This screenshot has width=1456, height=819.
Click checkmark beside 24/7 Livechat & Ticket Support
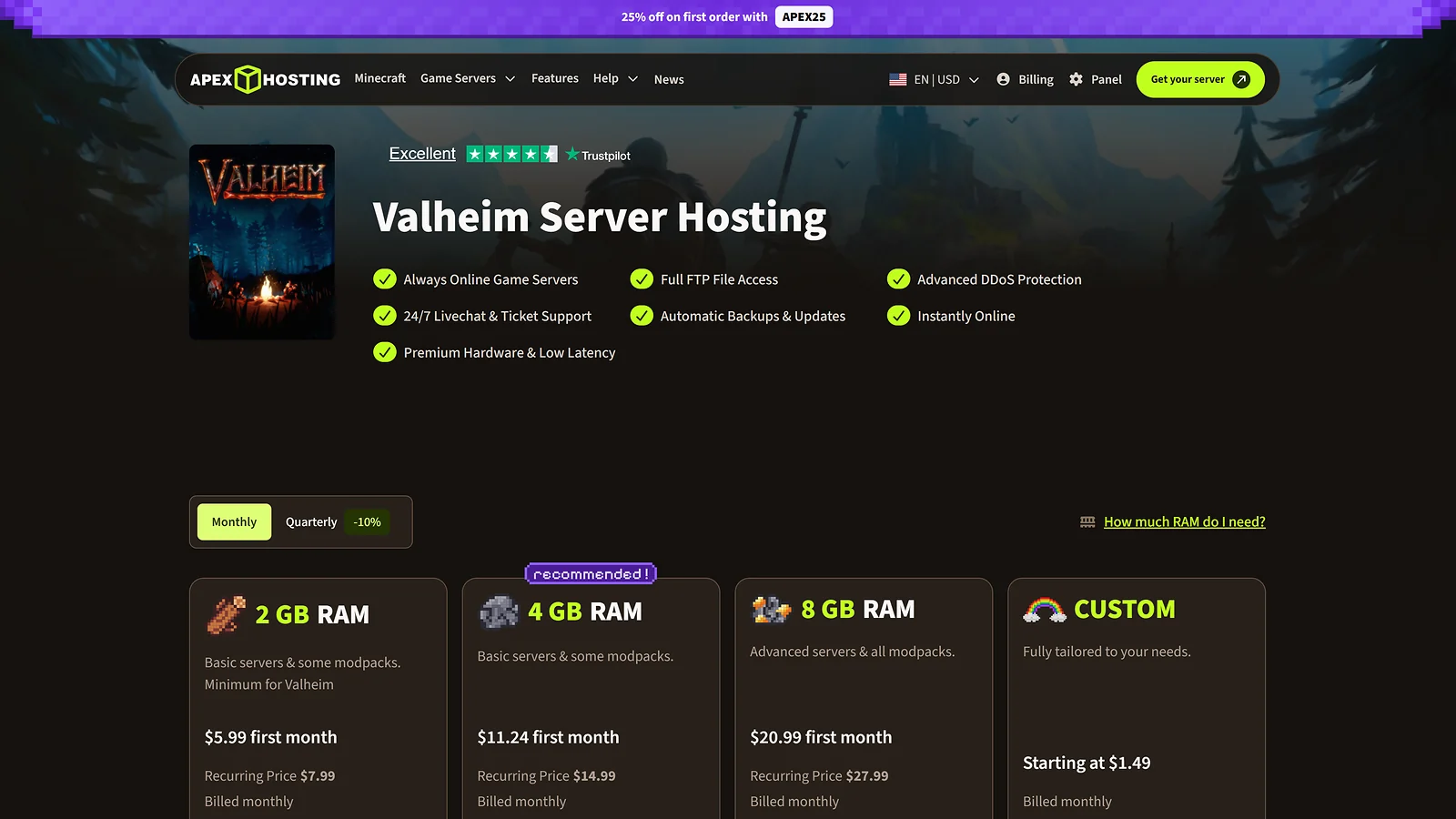(385, 315)
